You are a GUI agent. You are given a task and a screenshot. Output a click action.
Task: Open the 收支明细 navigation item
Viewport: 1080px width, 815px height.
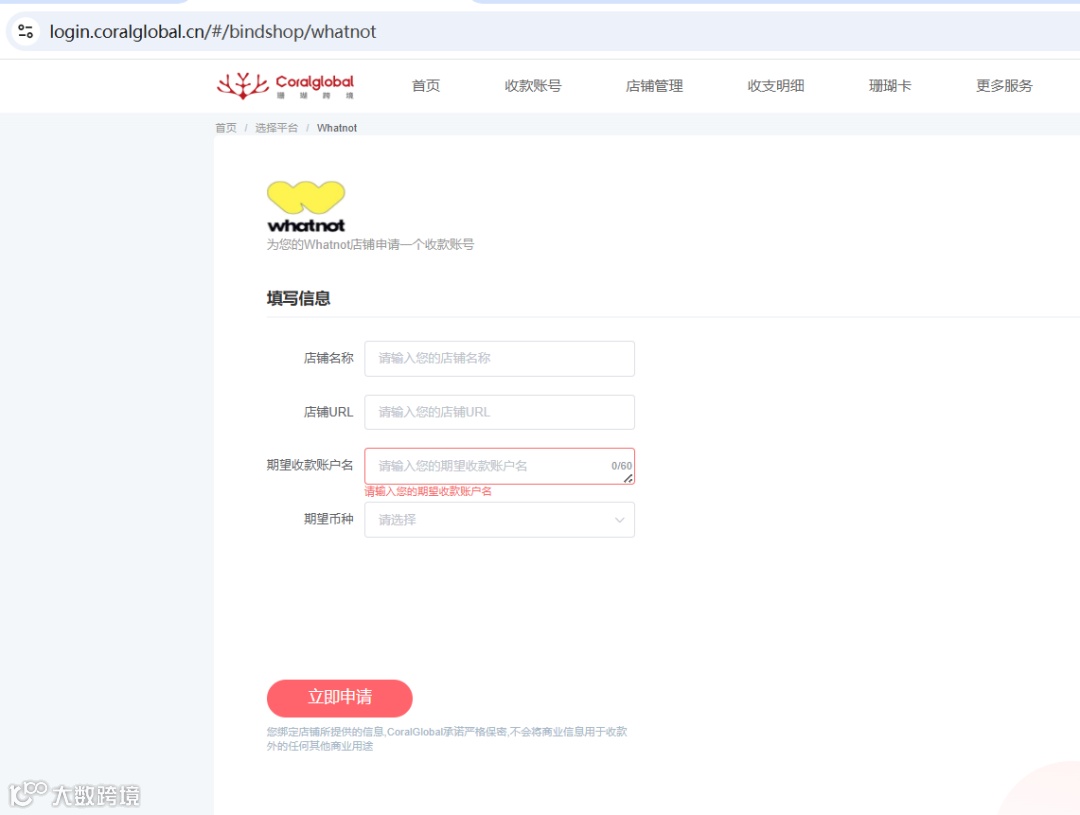pyautogui.click(x=776, y=86)
